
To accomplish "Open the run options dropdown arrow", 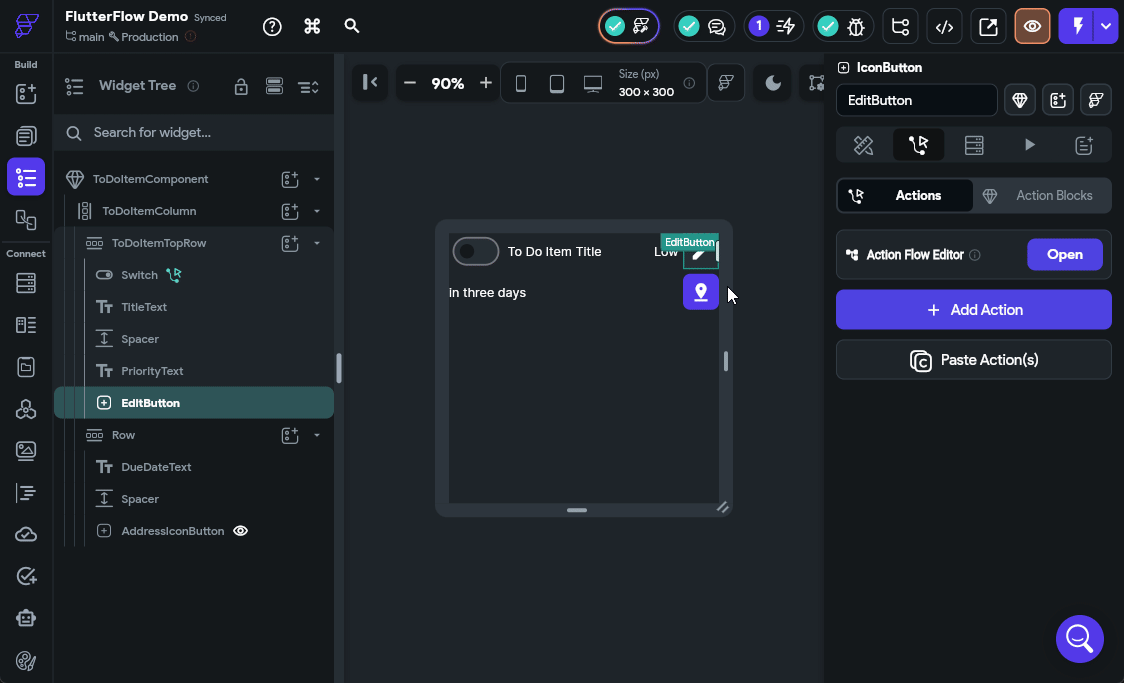I will pos(1106,27).
